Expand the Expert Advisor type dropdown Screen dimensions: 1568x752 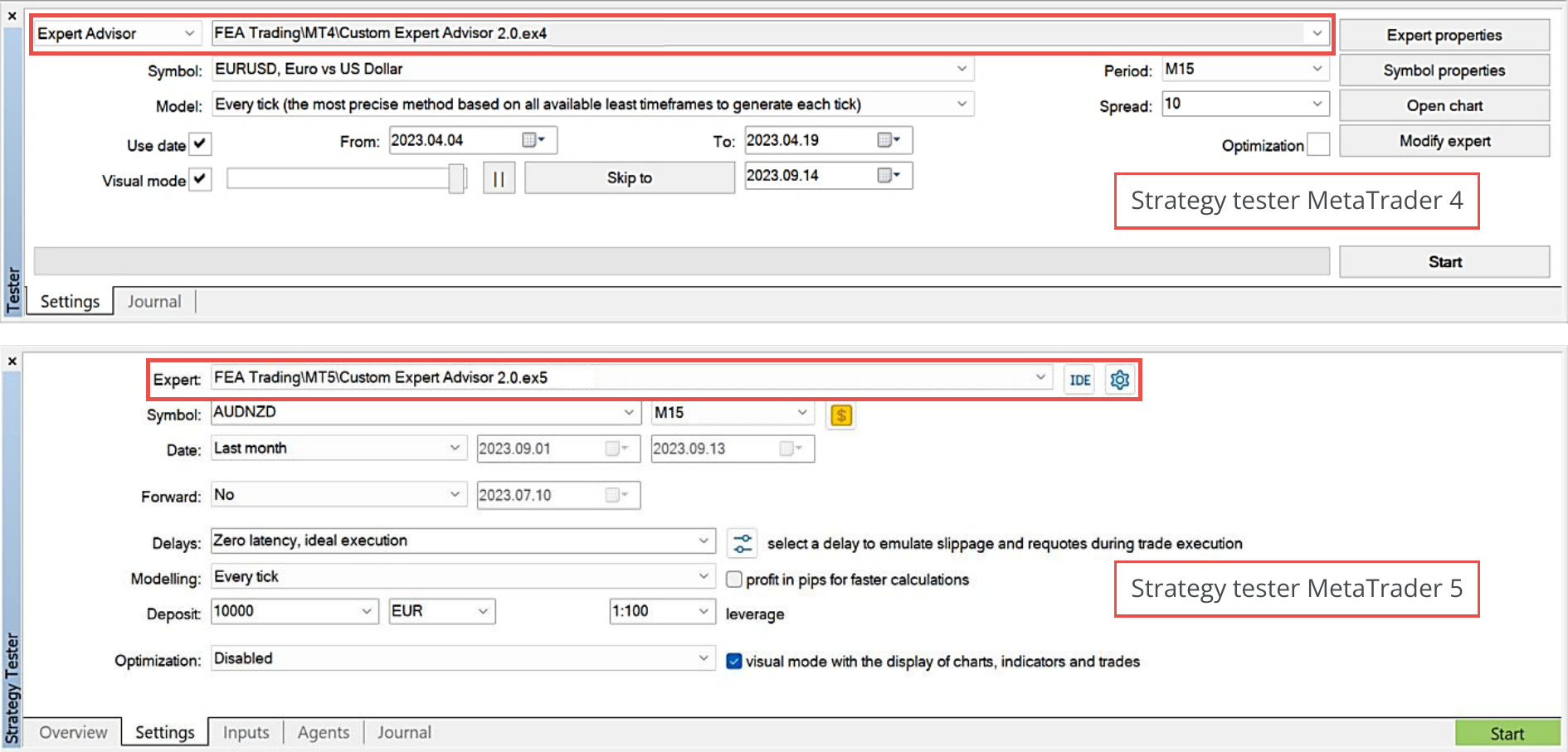click(189, 33)
